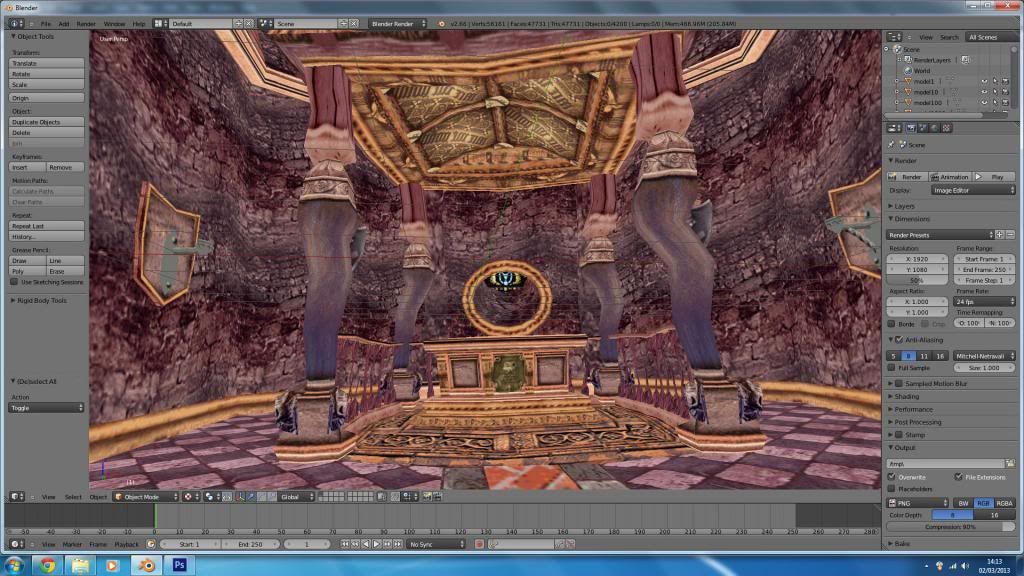Play animation in reverse in timeline
Viewport: 1024px width, 576px height.
point(366,544)
